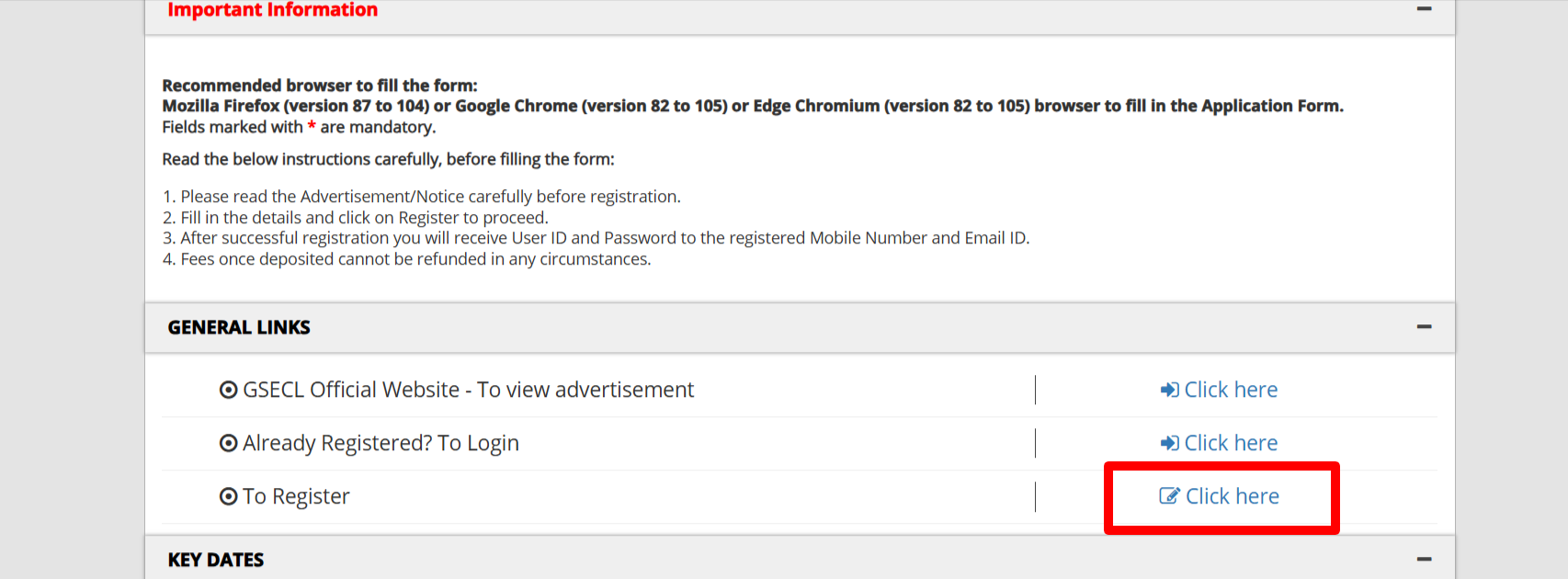Click the circle bullet beside GSECL Official Website

click(228, 390)
